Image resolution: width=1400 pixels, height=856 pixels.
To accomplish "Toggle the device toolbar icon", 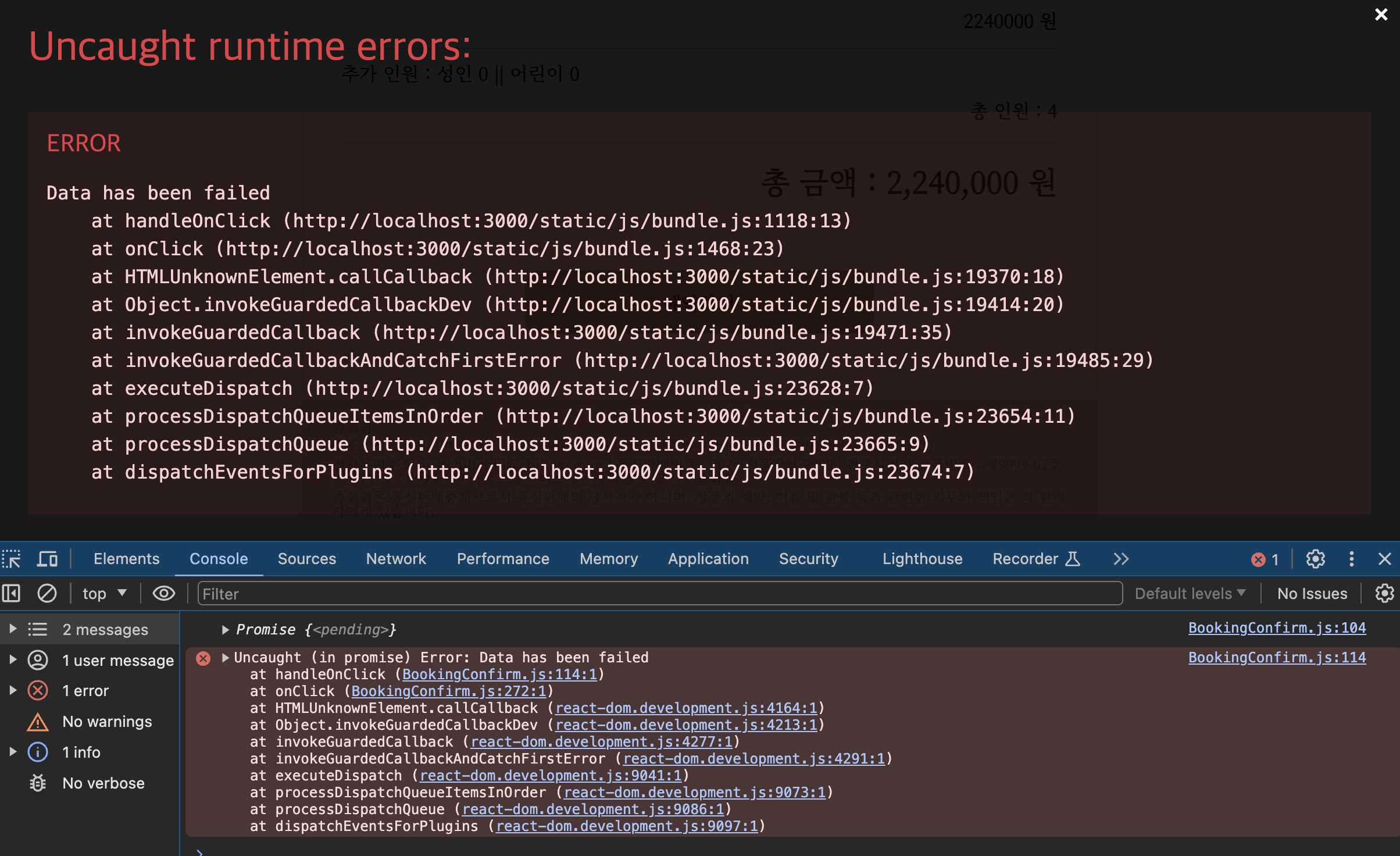I will (47, 559).
